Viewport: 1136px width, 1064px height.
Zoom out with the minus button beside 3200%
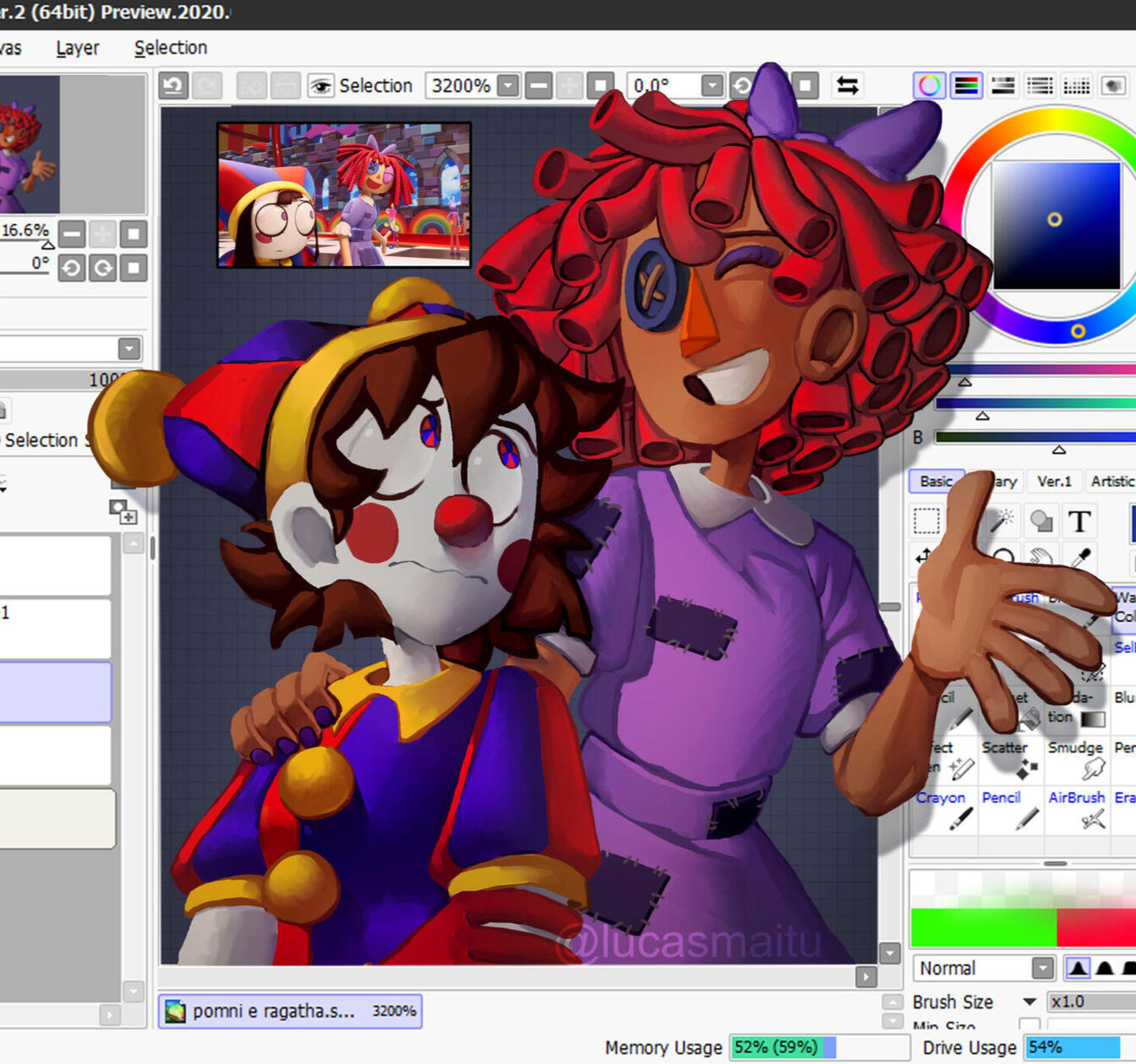pyautogui.click(x=538, y=85)
